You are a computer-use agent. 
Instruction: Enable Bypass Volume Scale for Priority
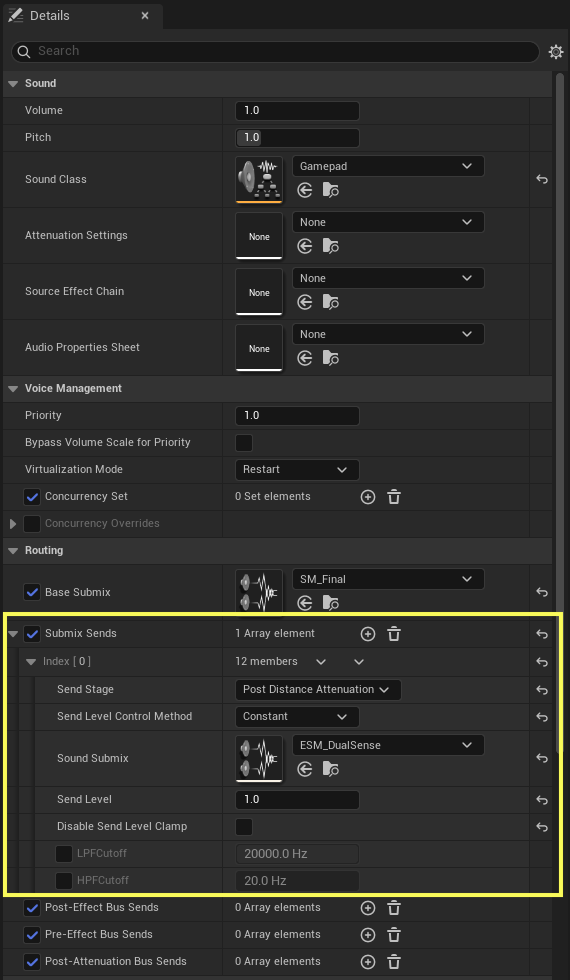tap(244, 442)
